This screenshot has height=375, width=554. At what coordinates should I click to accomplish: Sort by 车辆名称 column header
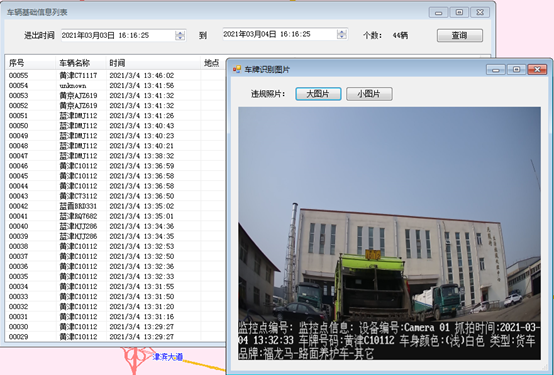pos(81,63)
